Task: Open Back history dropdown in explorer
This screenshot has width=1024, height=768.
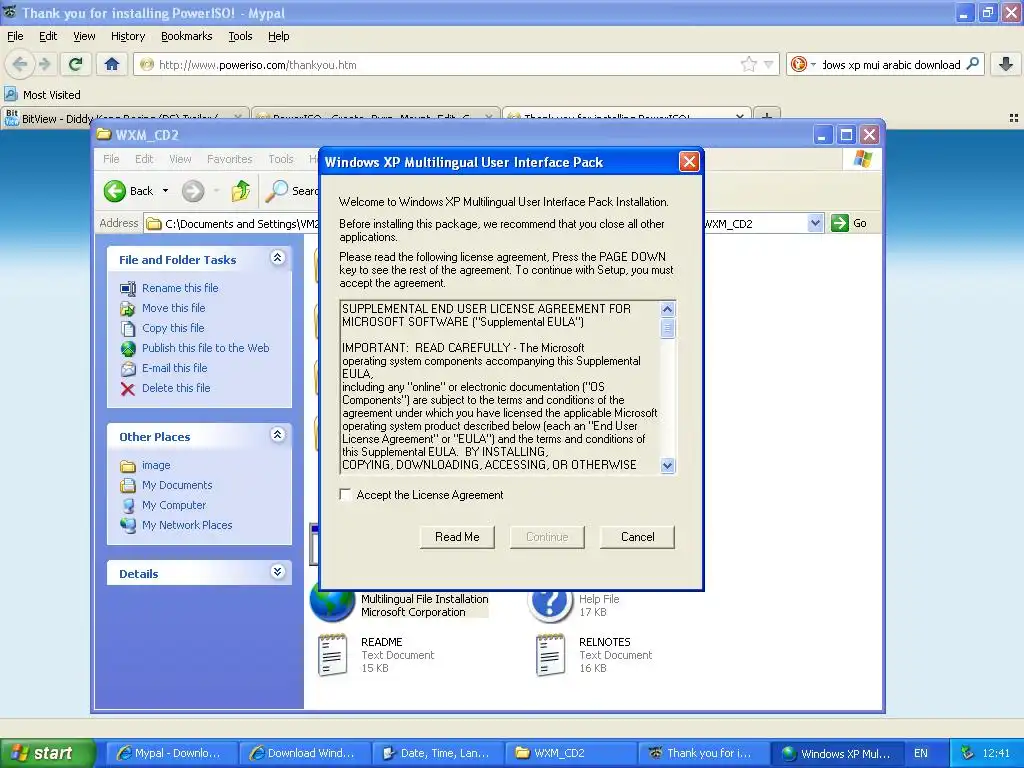Action: click(x=165, y=191)
